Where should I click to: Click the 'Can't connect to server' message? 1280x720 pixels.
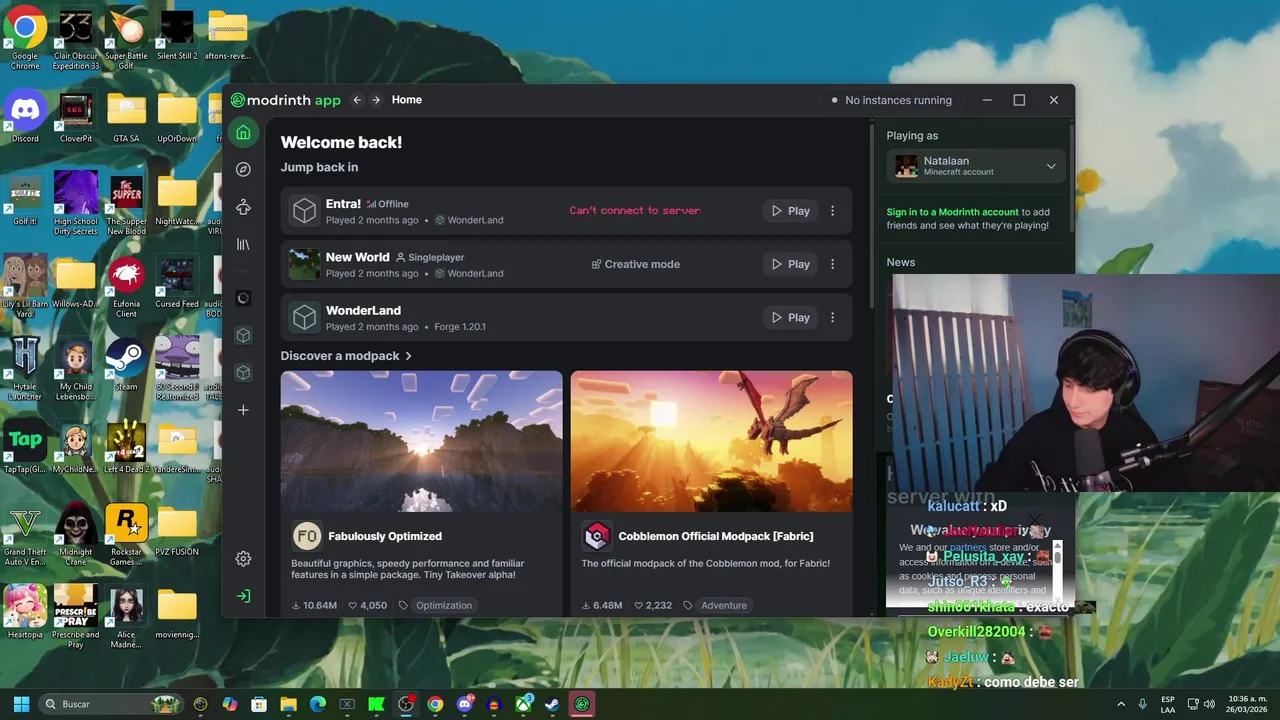coord(635,211)
